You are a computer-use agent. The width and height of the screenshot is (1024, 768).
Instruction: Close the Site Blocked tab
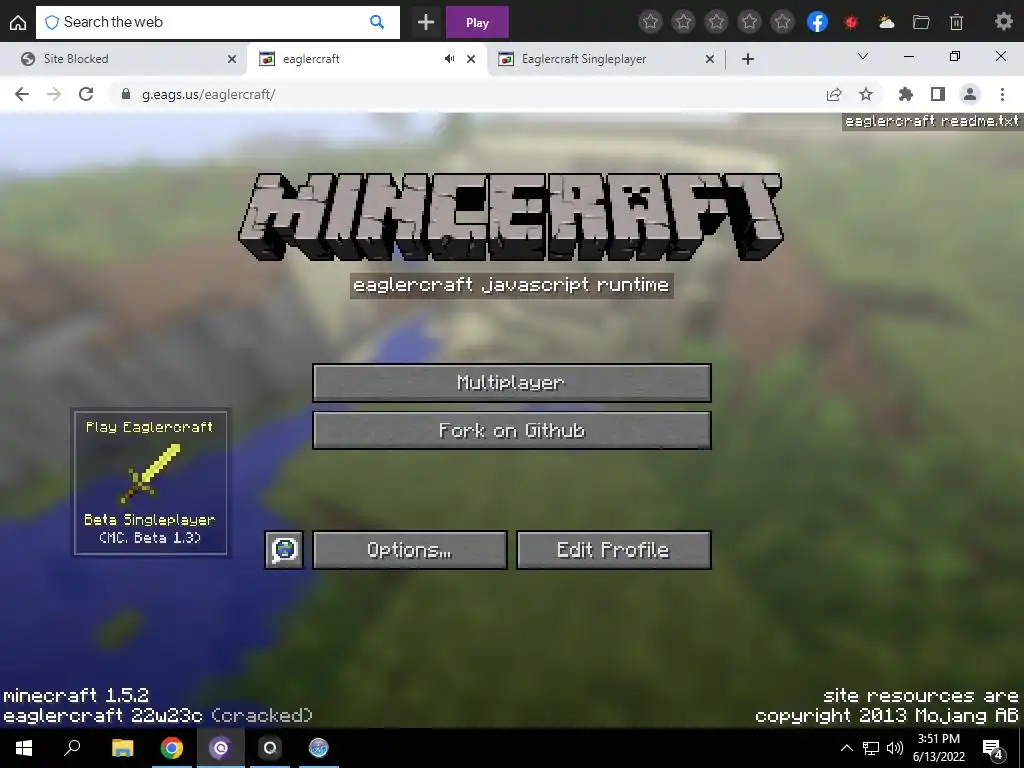point(232,59)
